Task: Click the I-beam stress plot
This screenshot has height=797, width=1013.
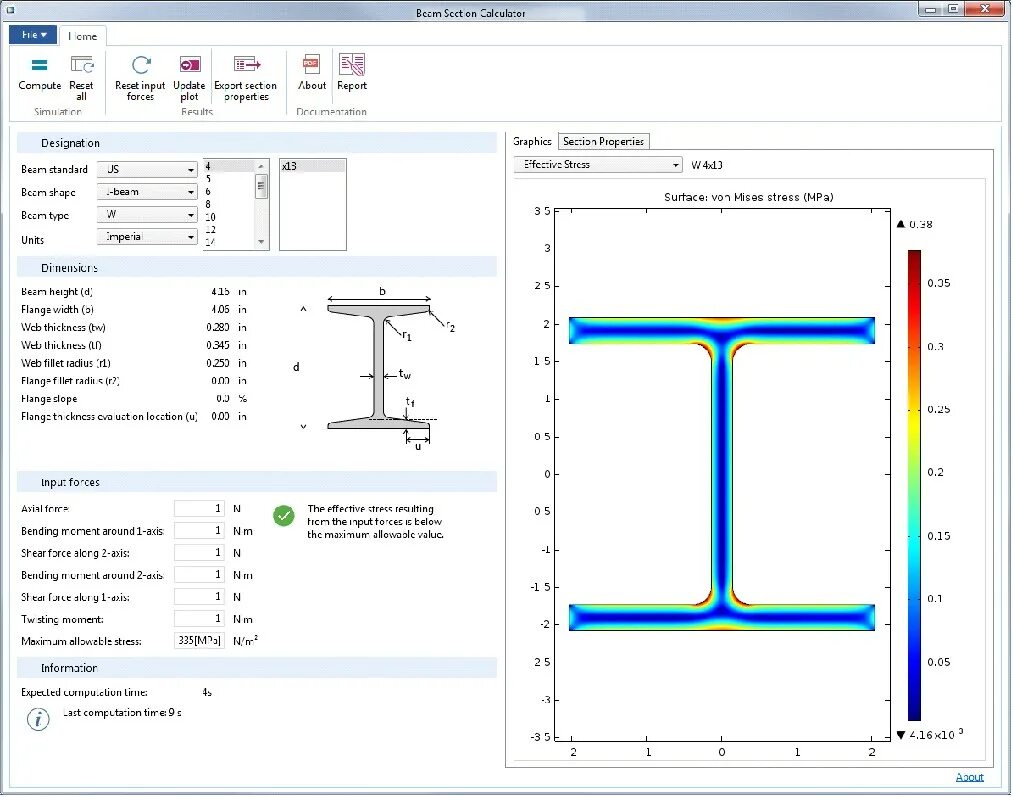Action: [722, 473]
